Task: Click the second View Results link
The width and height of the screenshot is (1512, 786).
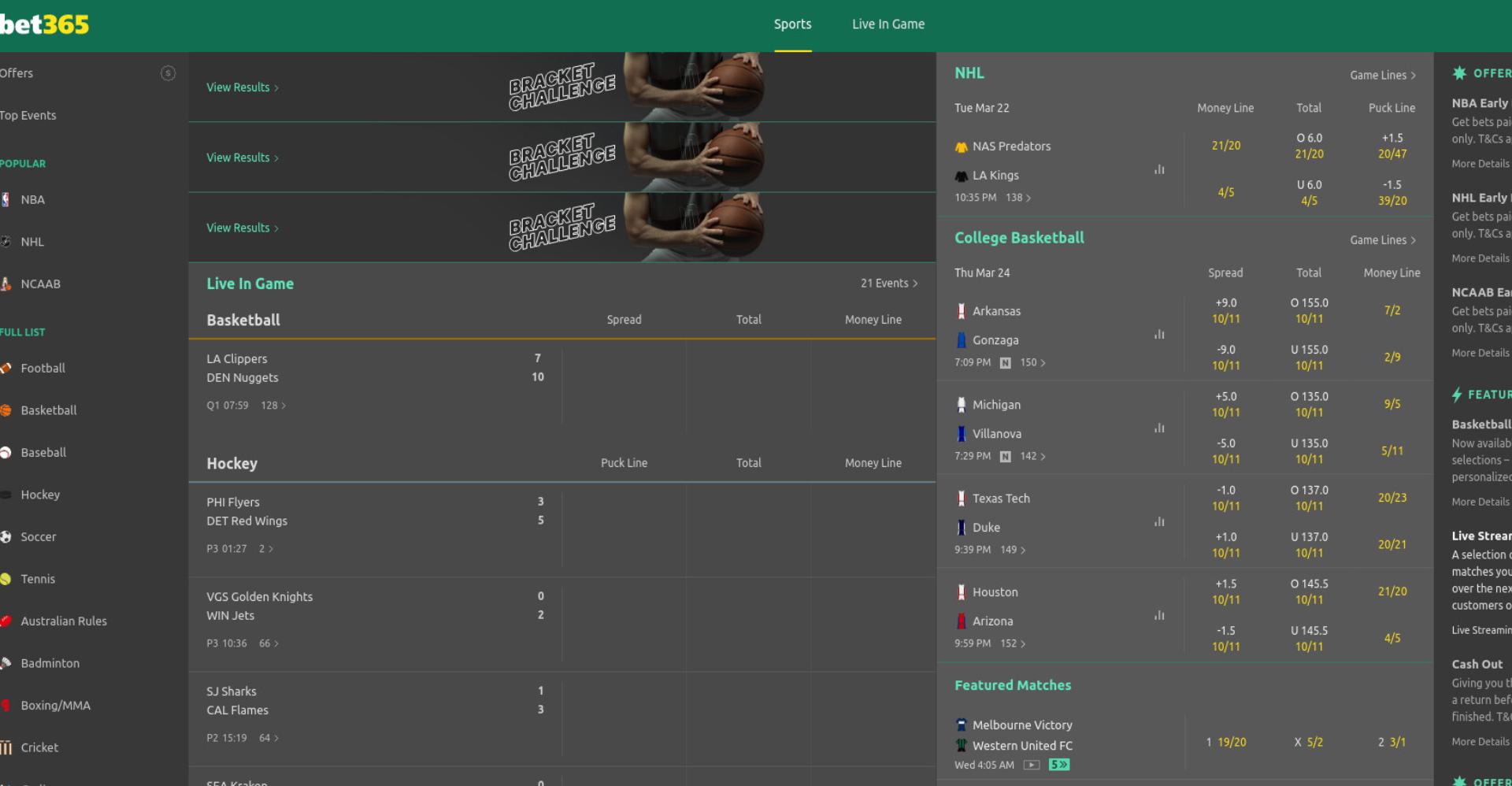Action: [x=243, y=158]
